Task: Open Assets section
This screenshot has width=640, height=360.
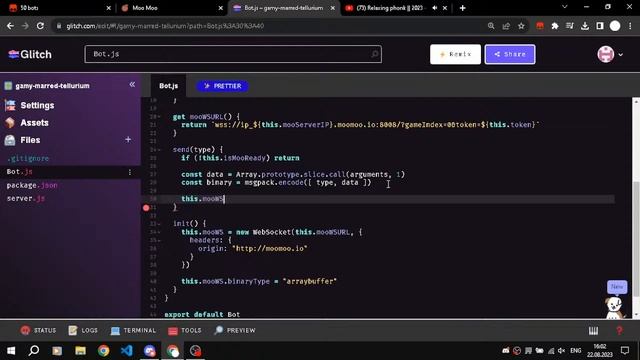Action: point(27,122)
